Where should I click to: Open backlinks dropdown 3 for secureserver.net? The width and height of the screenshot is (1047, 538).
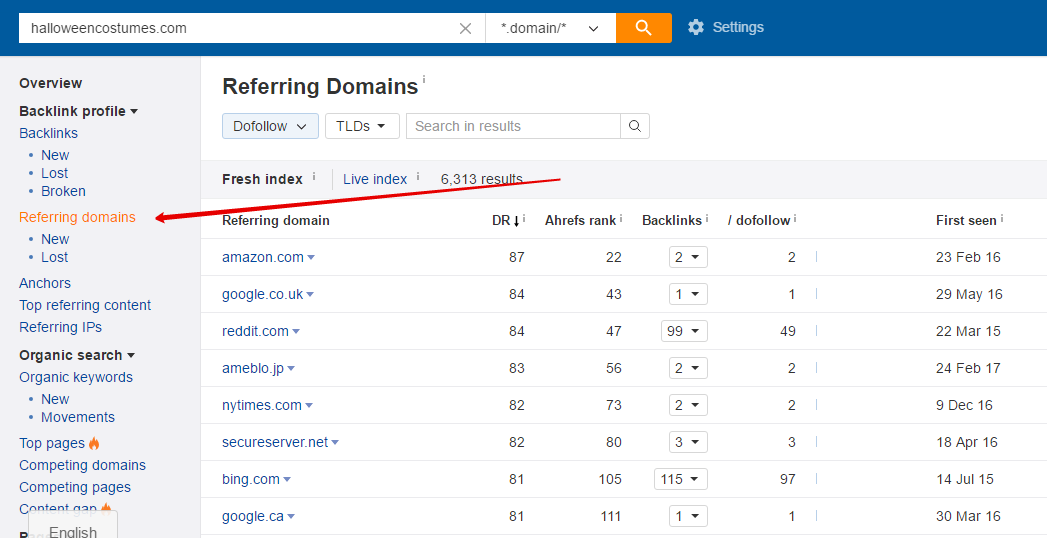point(688,442)
